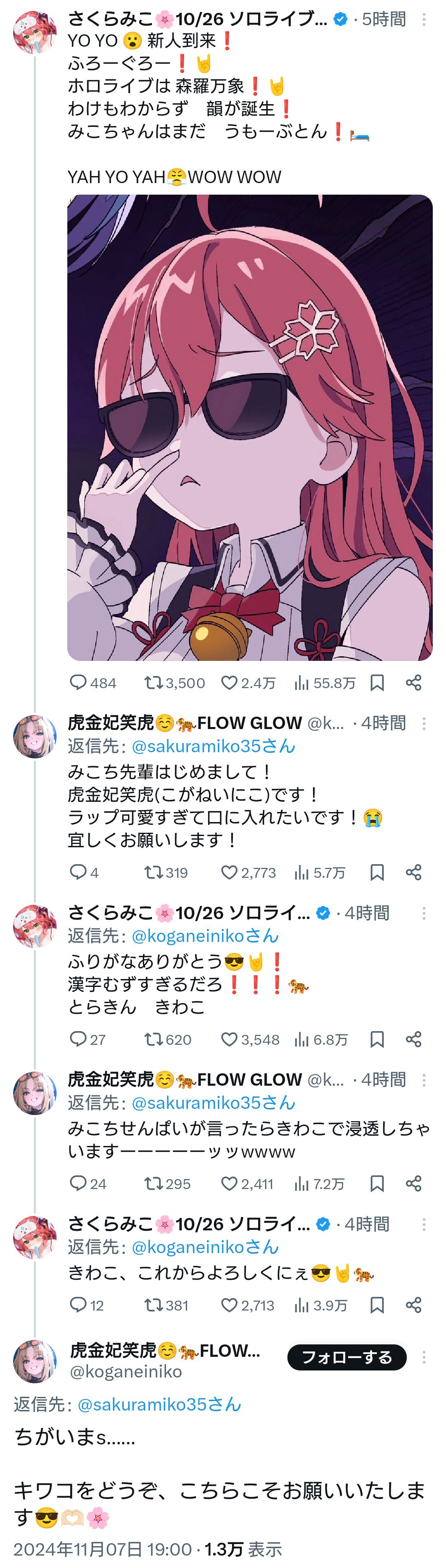Open the @sakuramiko35さん mention in the final reply
Viewport: 446px width, 1568px height.
pyautogui.click(x=159, y=1405)
